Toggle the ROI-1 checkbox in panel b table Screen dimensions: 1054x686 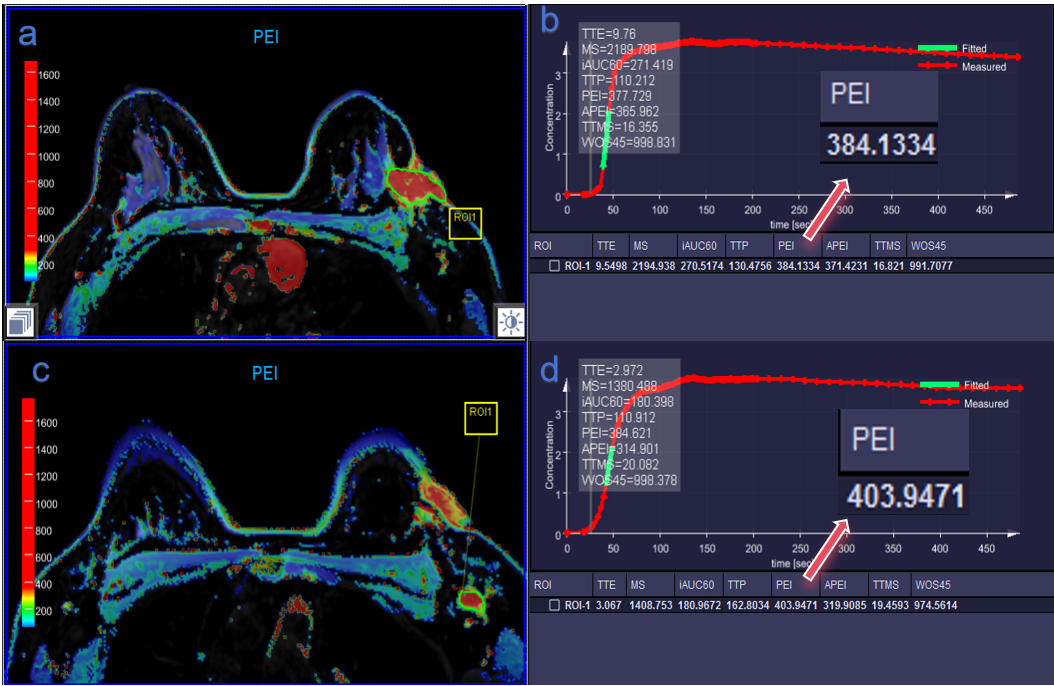[x=555, y=266]
